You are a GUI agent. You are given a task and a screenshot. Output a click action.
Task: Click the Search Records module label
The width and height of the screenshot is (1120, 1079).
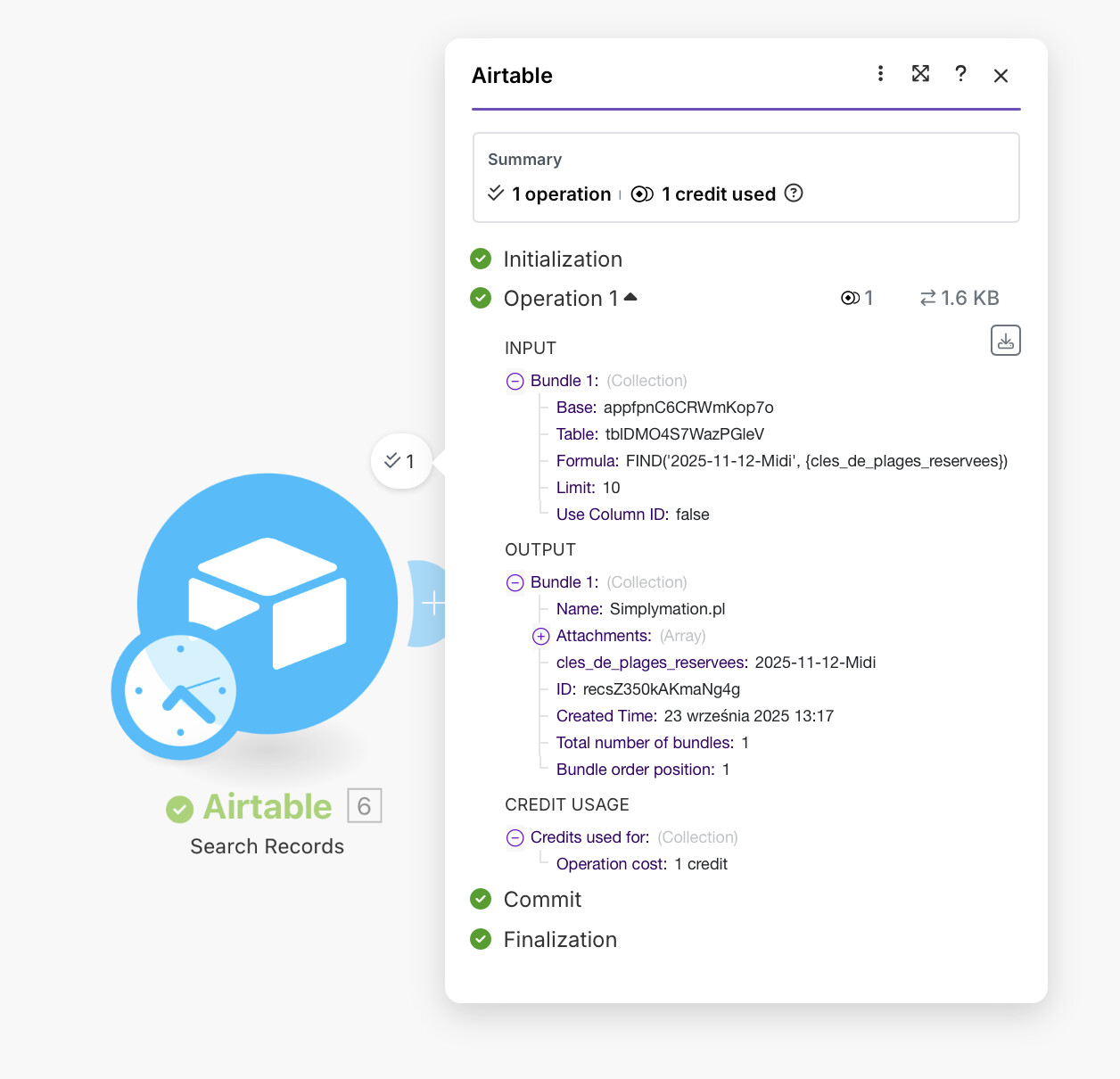pyautogui.click(x=268, y=846)
